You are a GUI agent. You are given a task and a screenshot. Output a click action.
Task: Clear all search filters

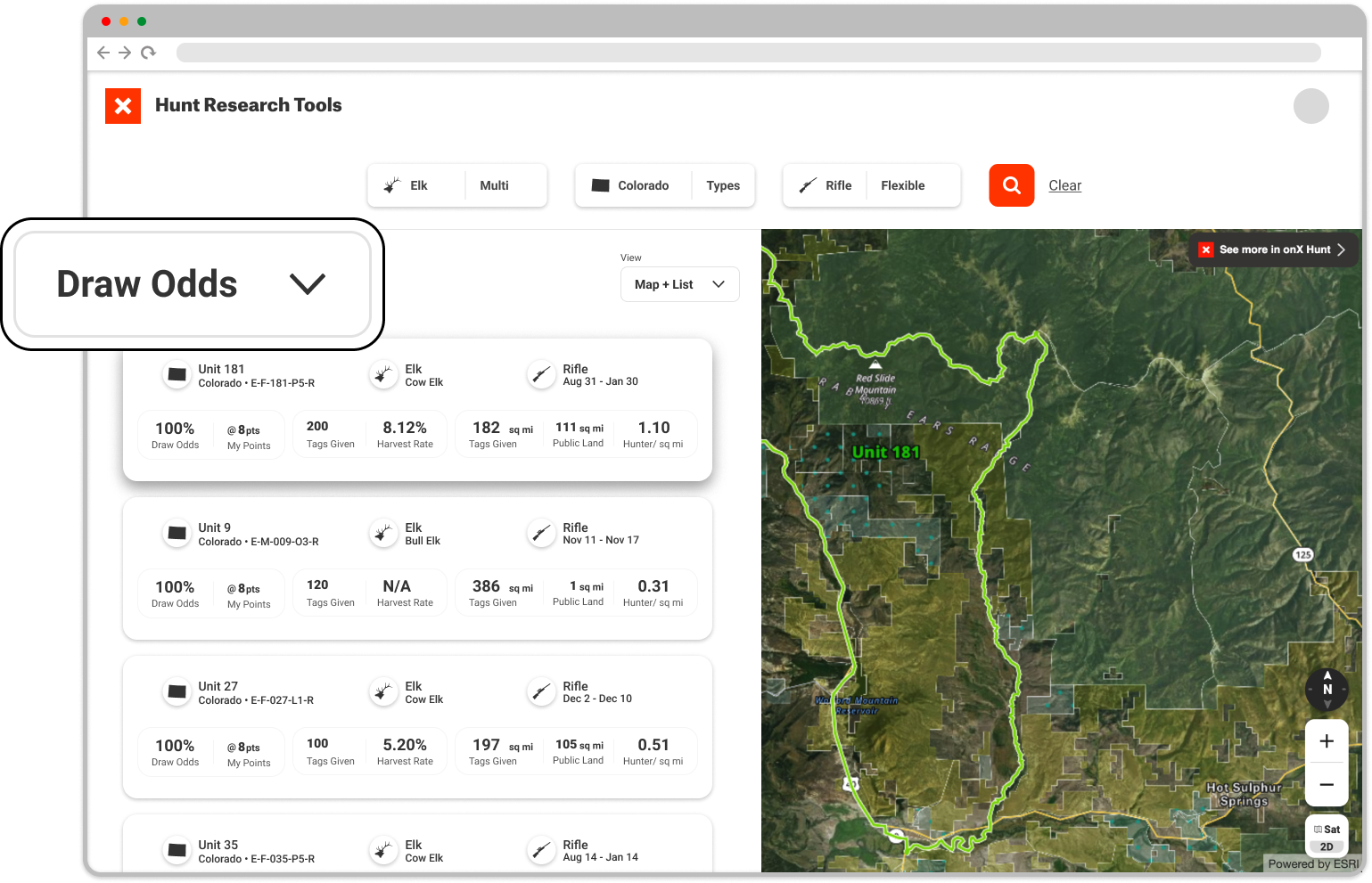pyautogui.click(x=1064, y=185)
